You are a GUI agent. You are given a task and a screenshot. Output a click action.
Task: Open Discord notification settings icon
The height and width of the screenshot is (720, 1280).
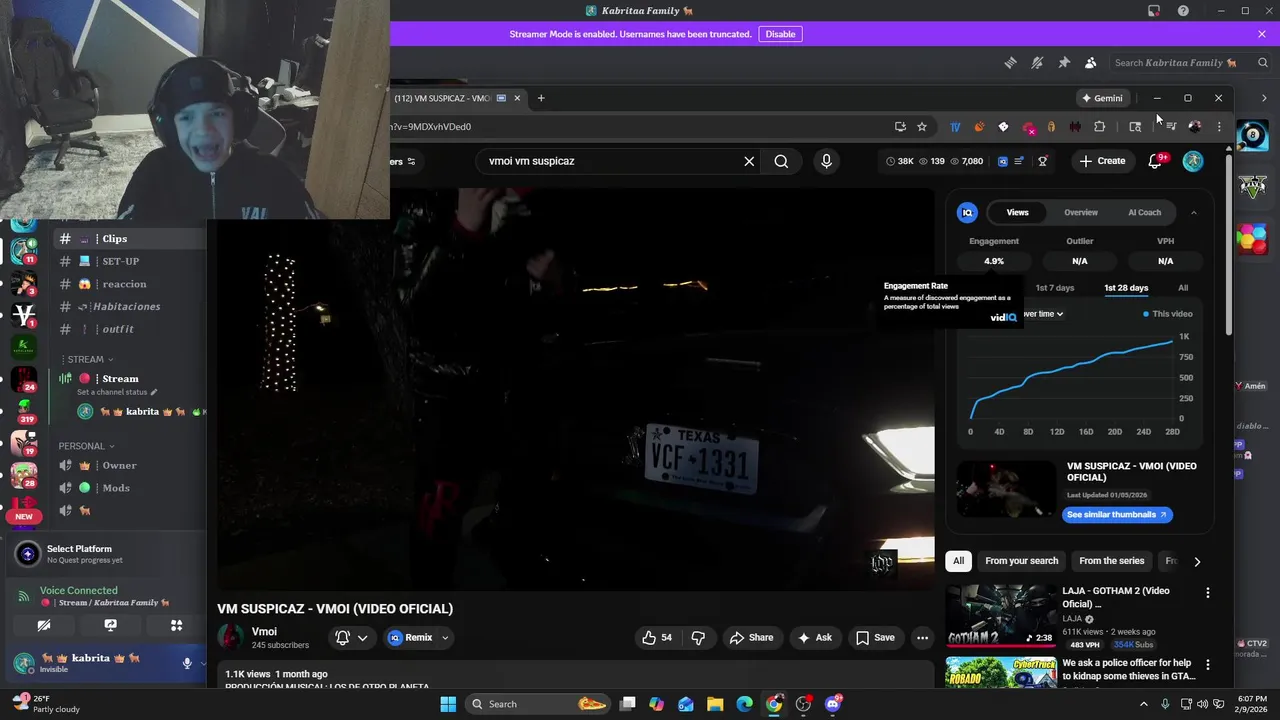coord(1037,62)
